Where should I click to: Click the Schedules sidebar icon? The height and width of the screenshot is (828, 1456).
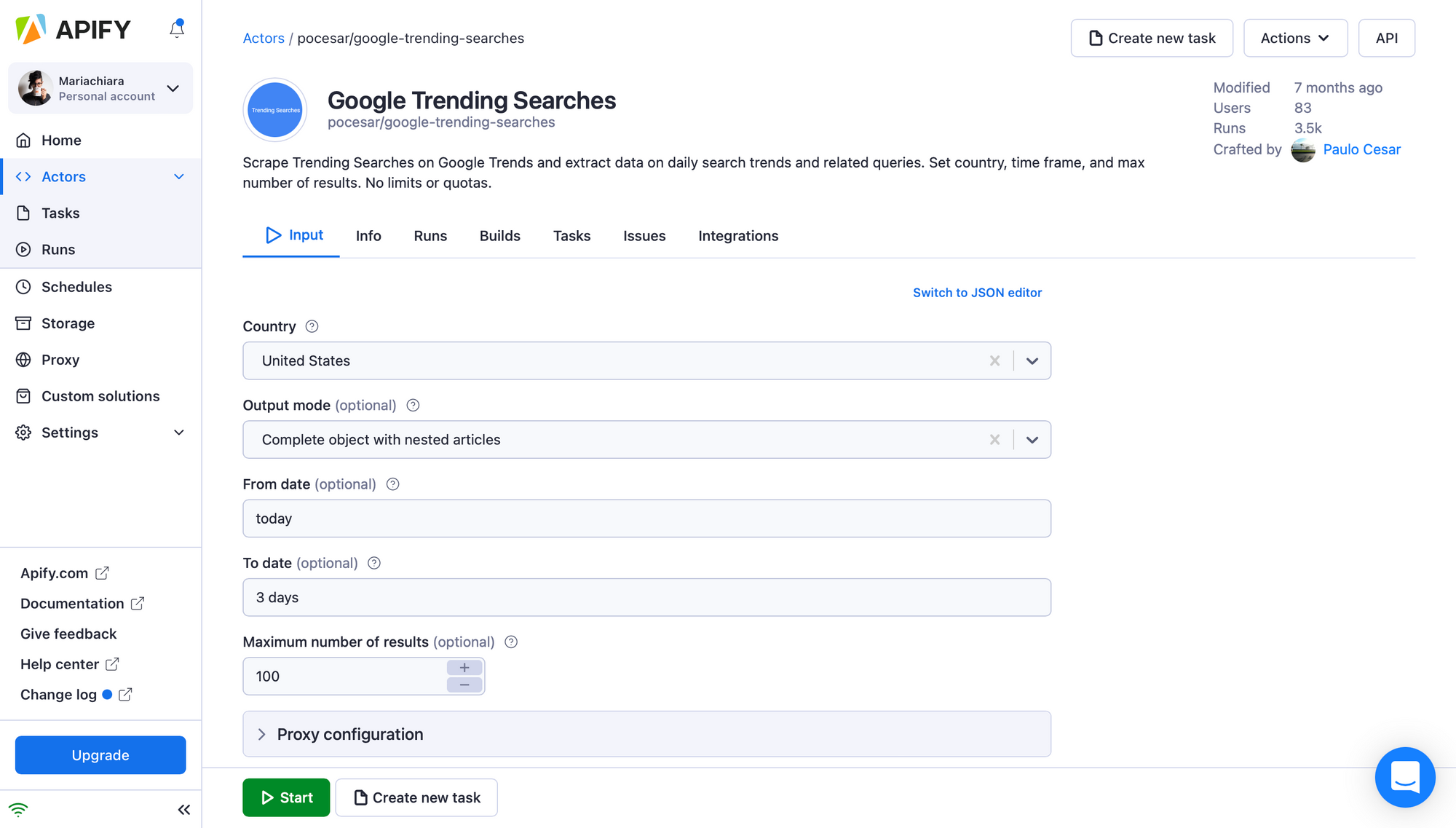point(24,286)
